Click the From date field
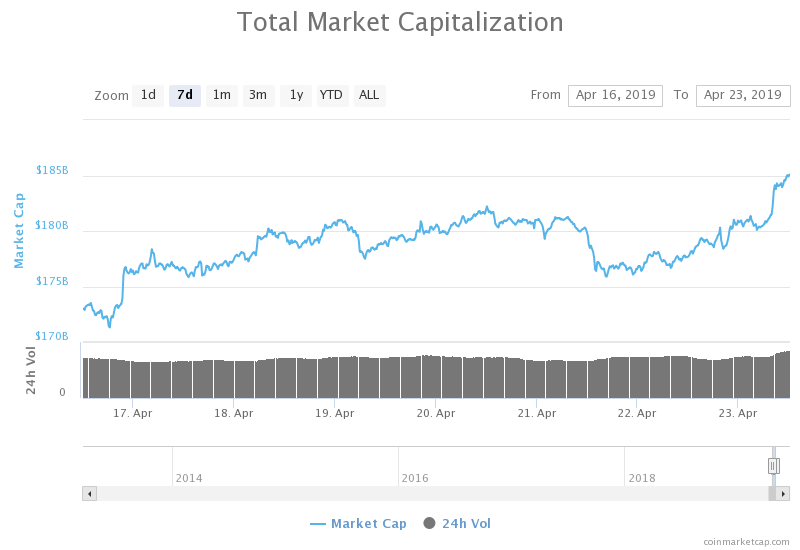 click(615, 95)
